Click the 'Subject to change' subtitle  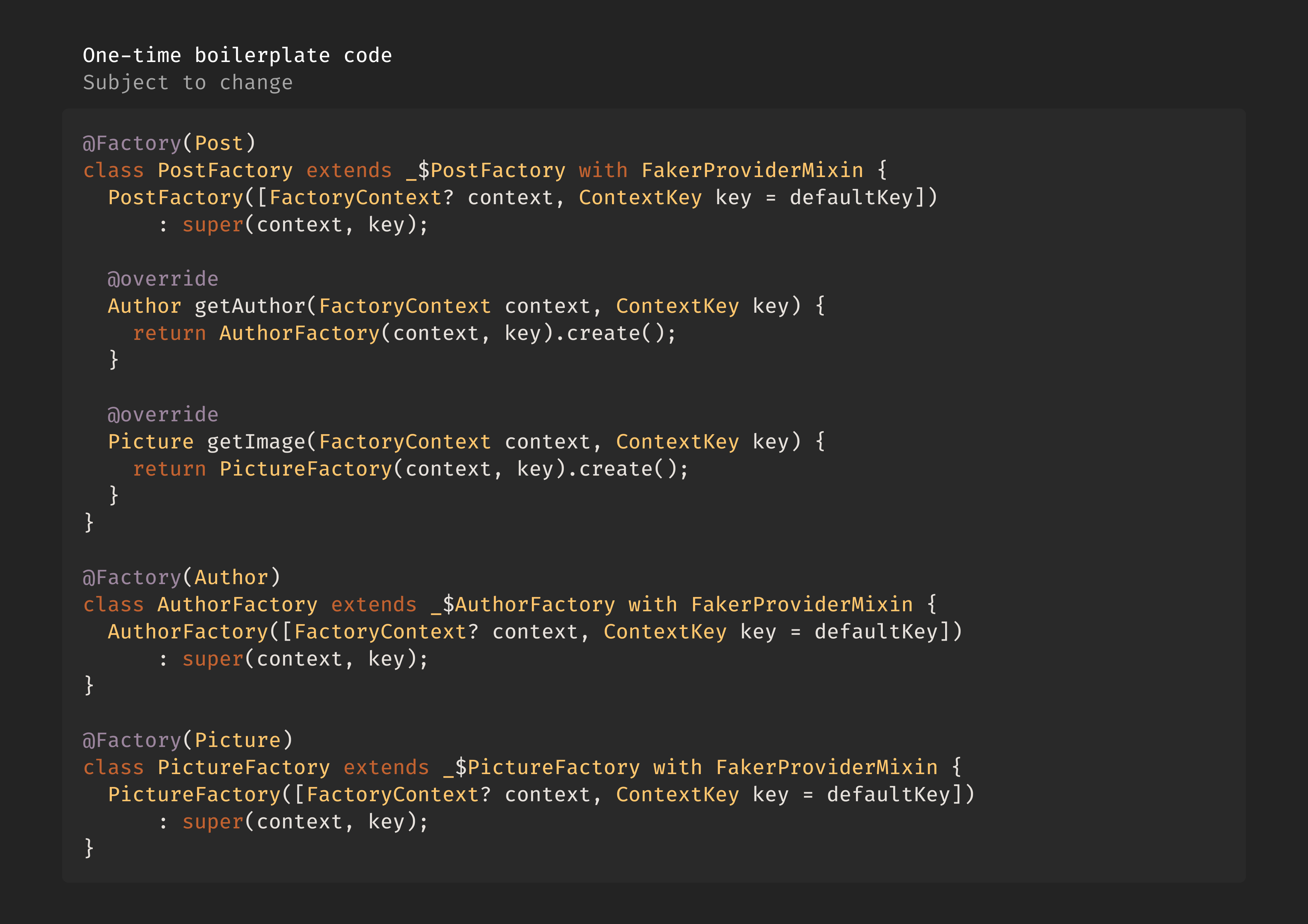coord(187,83)
